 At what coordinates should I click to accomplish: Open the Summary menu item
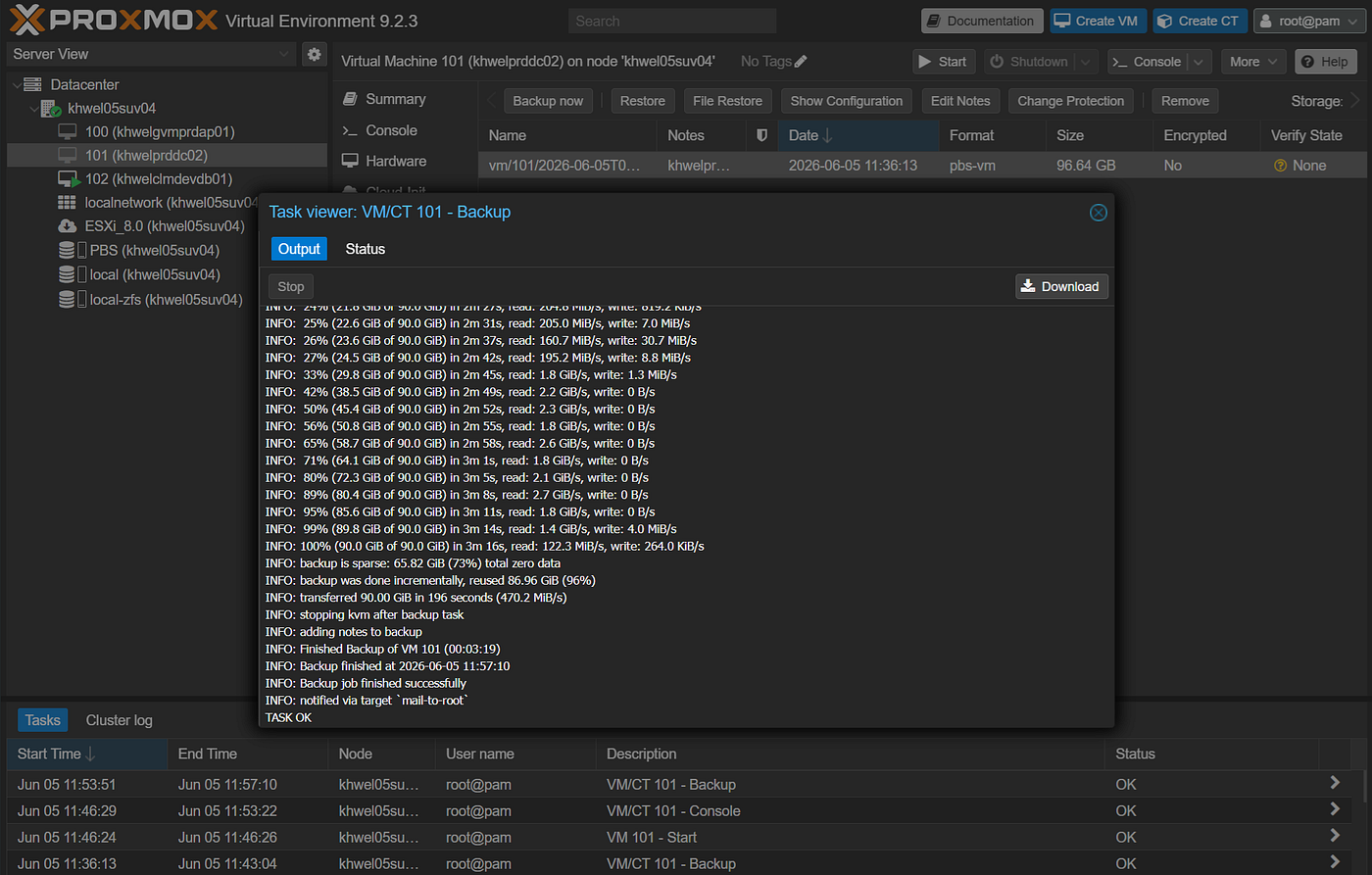click(x=395, y=99)
